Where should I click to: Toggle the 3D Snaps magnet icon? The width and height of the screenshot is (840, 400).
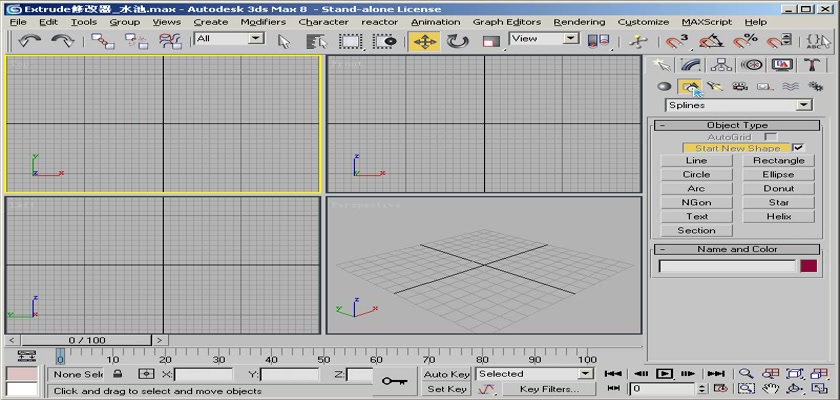677,41
